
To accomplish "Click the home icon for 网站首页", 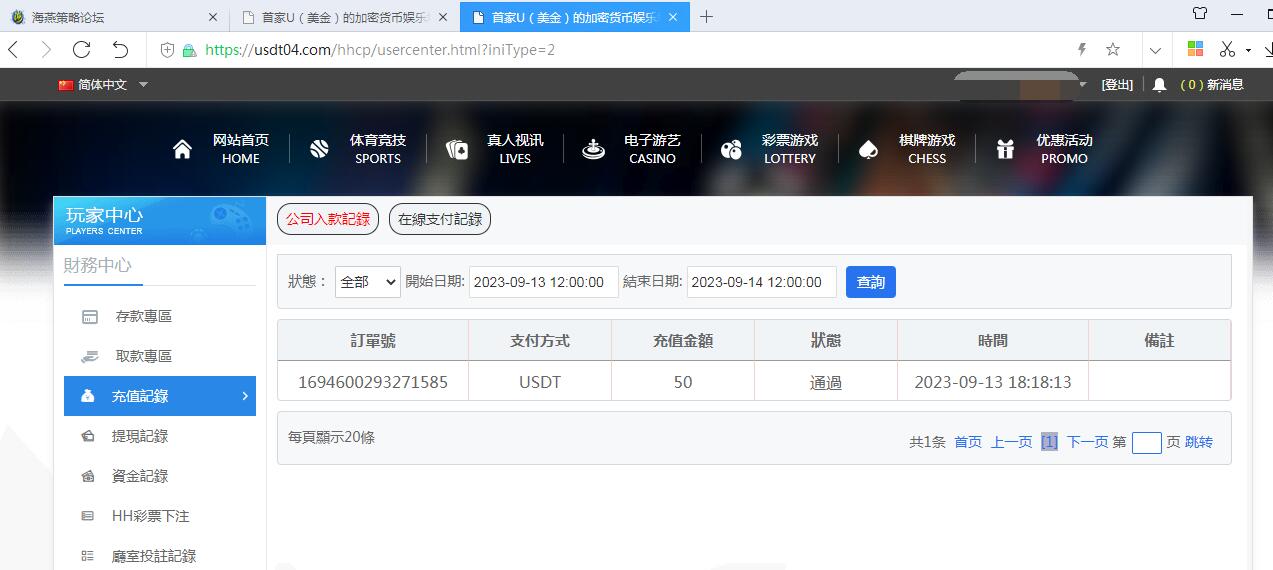I will point(182,149).
